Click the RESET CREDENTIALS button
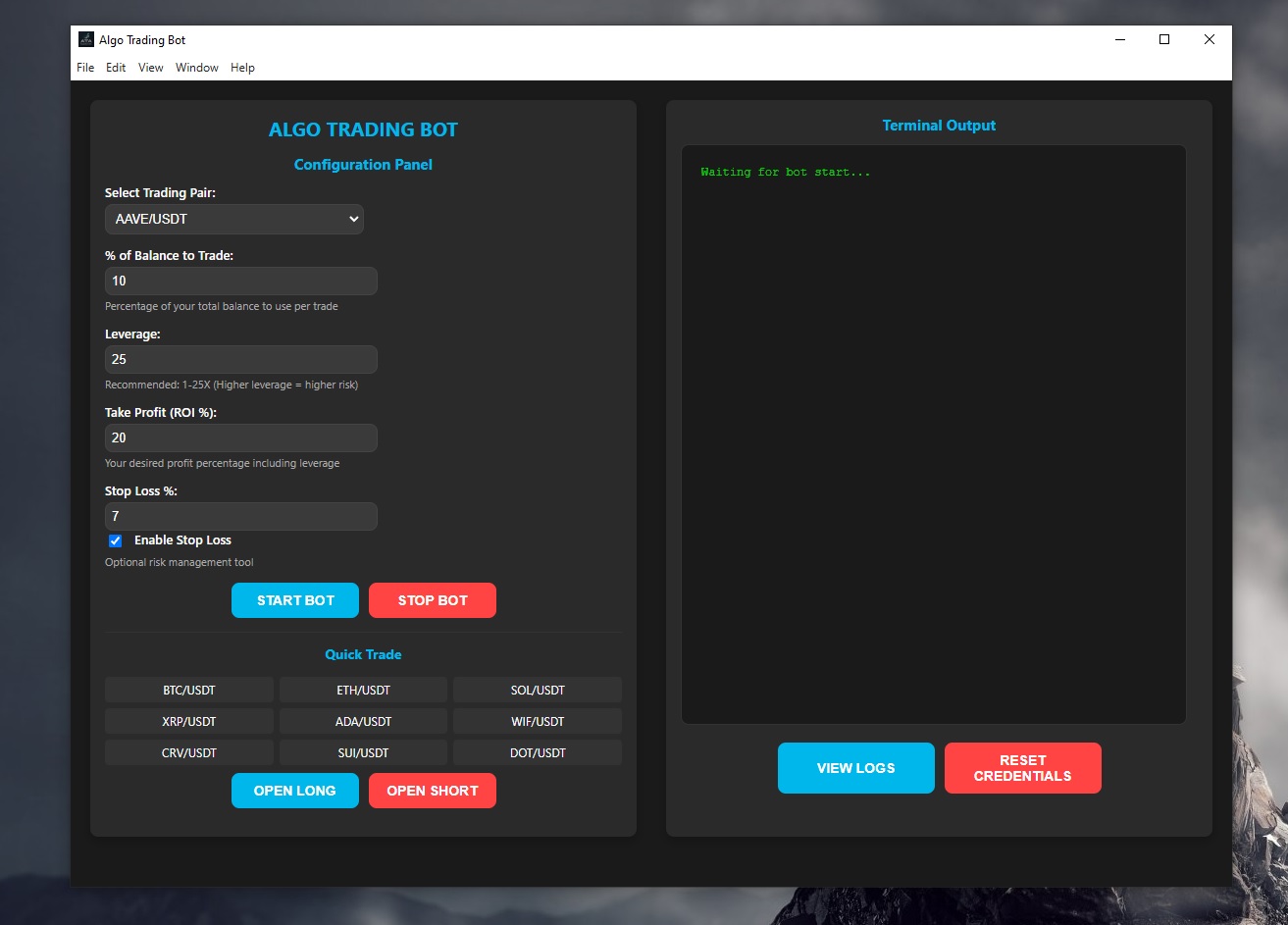The width and height of the screenshot is (1288, 925). (x=1022, y=768)
